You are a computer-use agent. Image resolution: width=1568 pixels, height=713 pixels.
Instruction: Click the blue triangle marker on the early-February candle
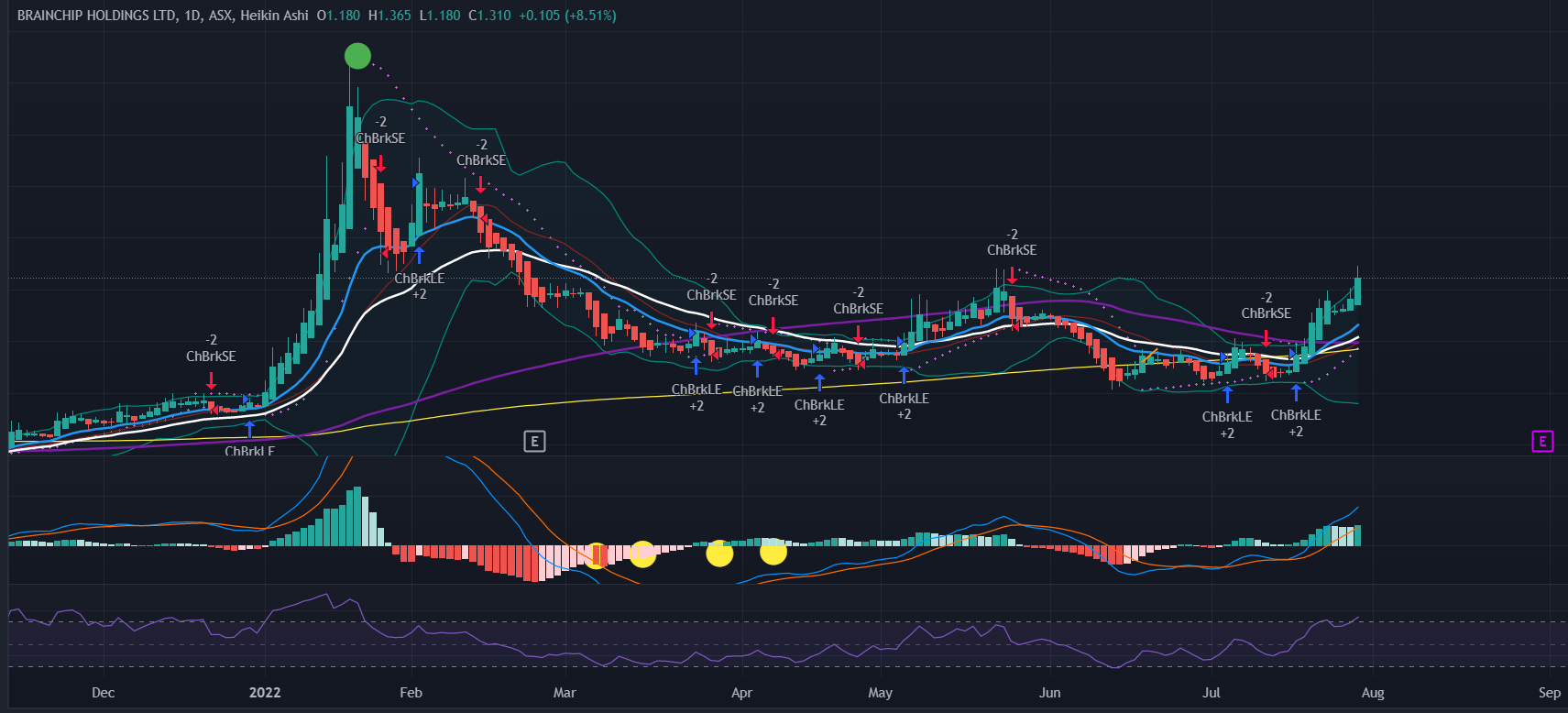(x=415, y=183)
